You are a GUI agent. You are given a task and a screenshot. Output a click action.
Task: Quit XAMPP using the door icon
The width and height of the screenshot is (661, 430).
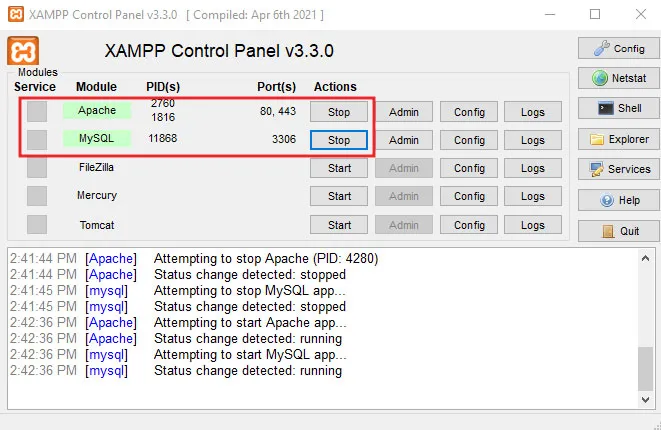pyautogui.click(x=618, y=231)
